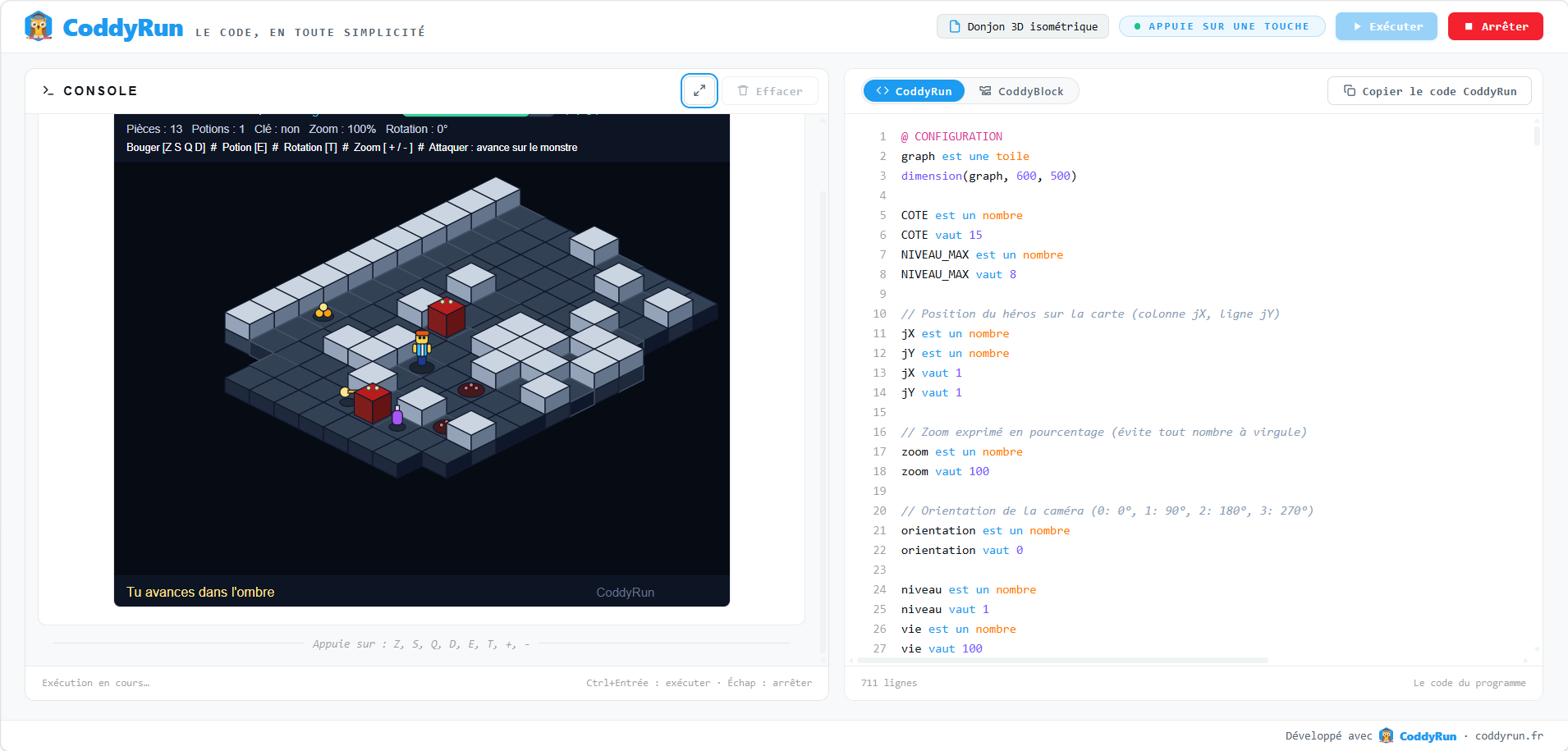Click the CoddyRun owl logo in the header
1568x751 pixels.
(39, 26)
